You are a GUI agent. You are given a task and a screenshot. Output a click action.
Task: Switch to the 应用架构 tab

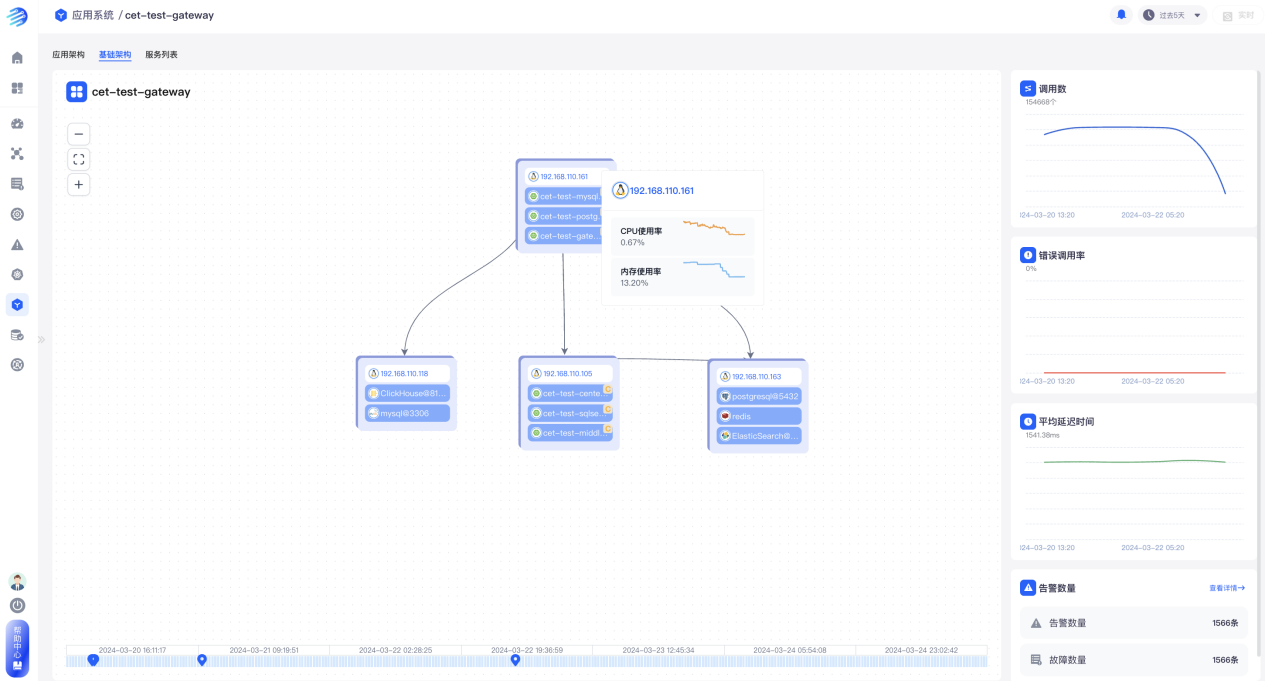[68, 55]
